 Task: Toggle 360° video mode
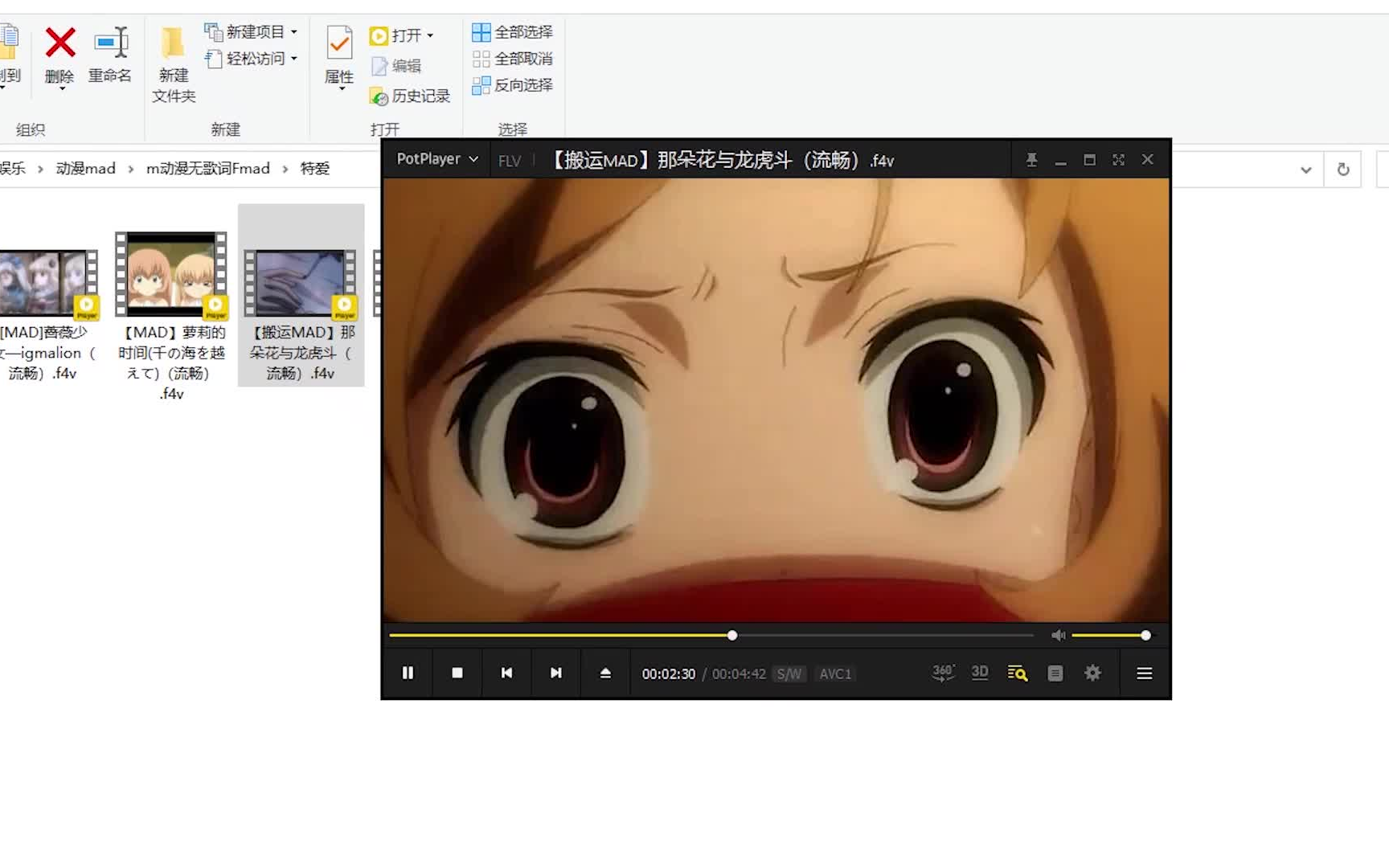point(943,674)
